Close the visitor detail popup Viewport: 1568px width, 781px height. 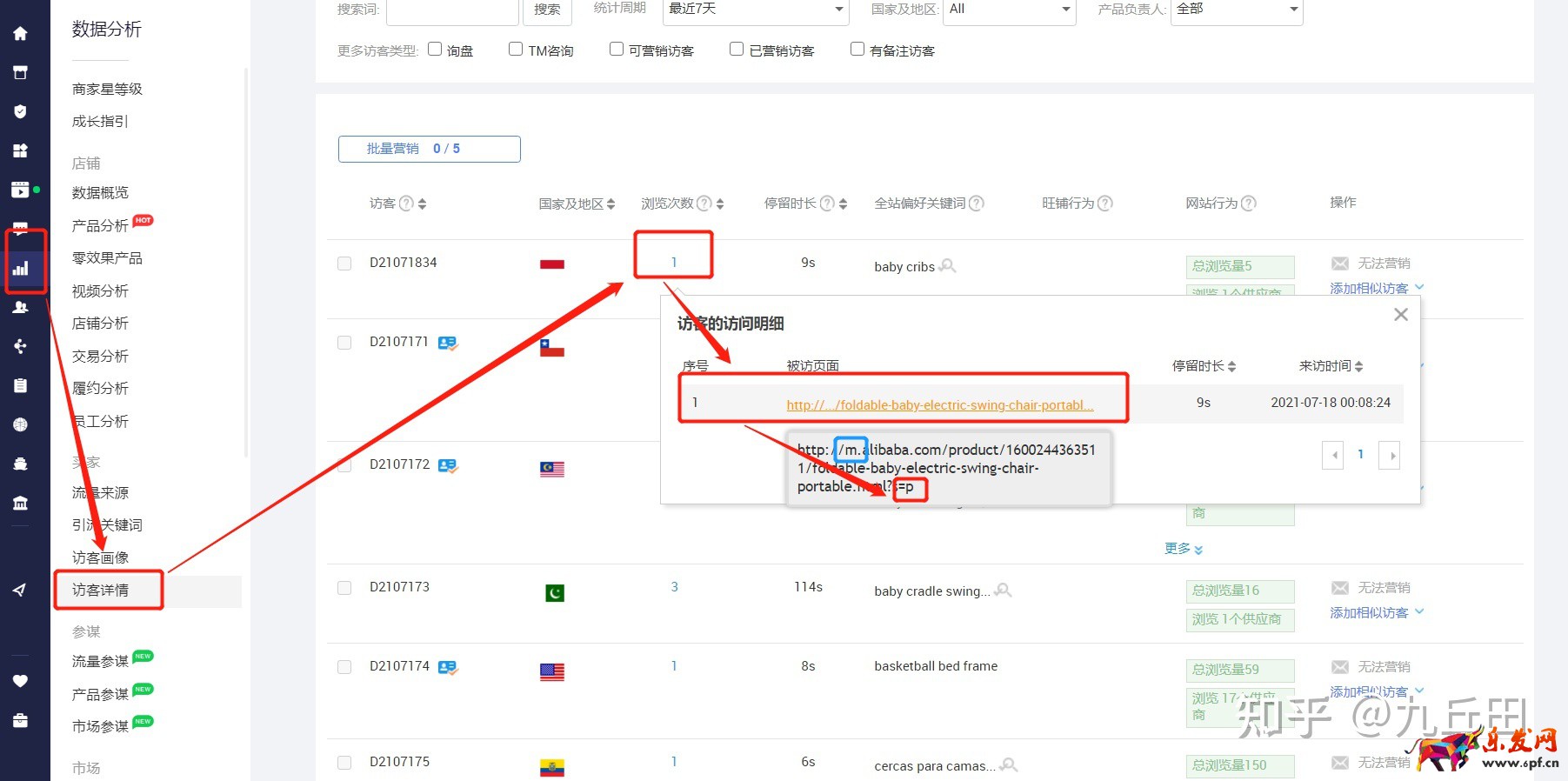[1400, 315]
